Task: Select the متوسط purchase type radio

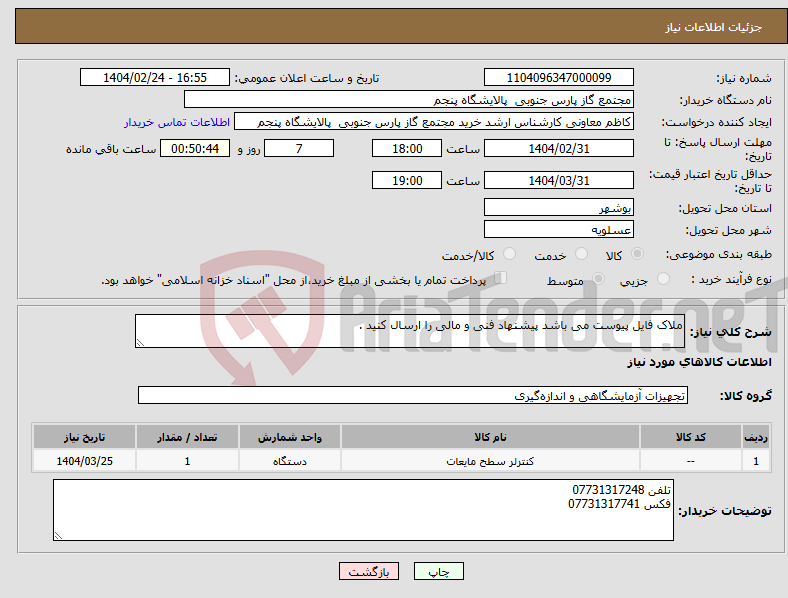Action: click(x=598, y=278)
